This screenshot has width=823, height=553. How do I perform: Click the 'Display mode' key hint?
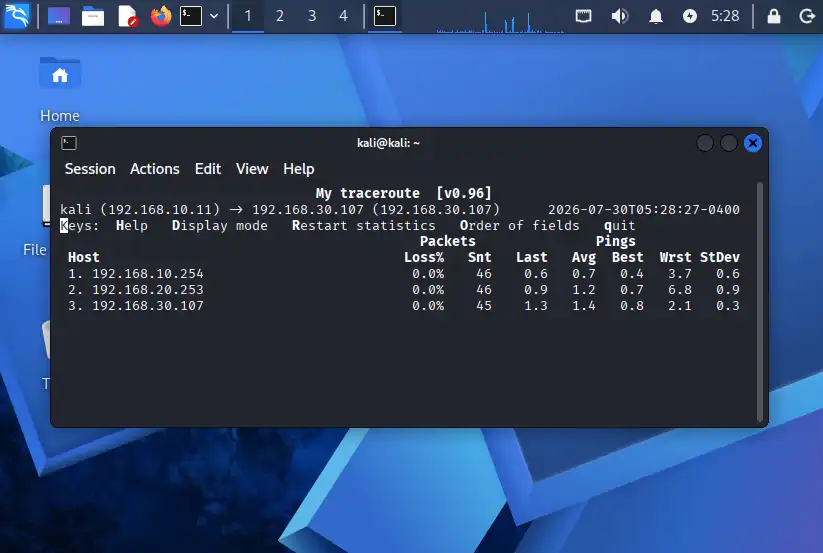coord(220,226)
